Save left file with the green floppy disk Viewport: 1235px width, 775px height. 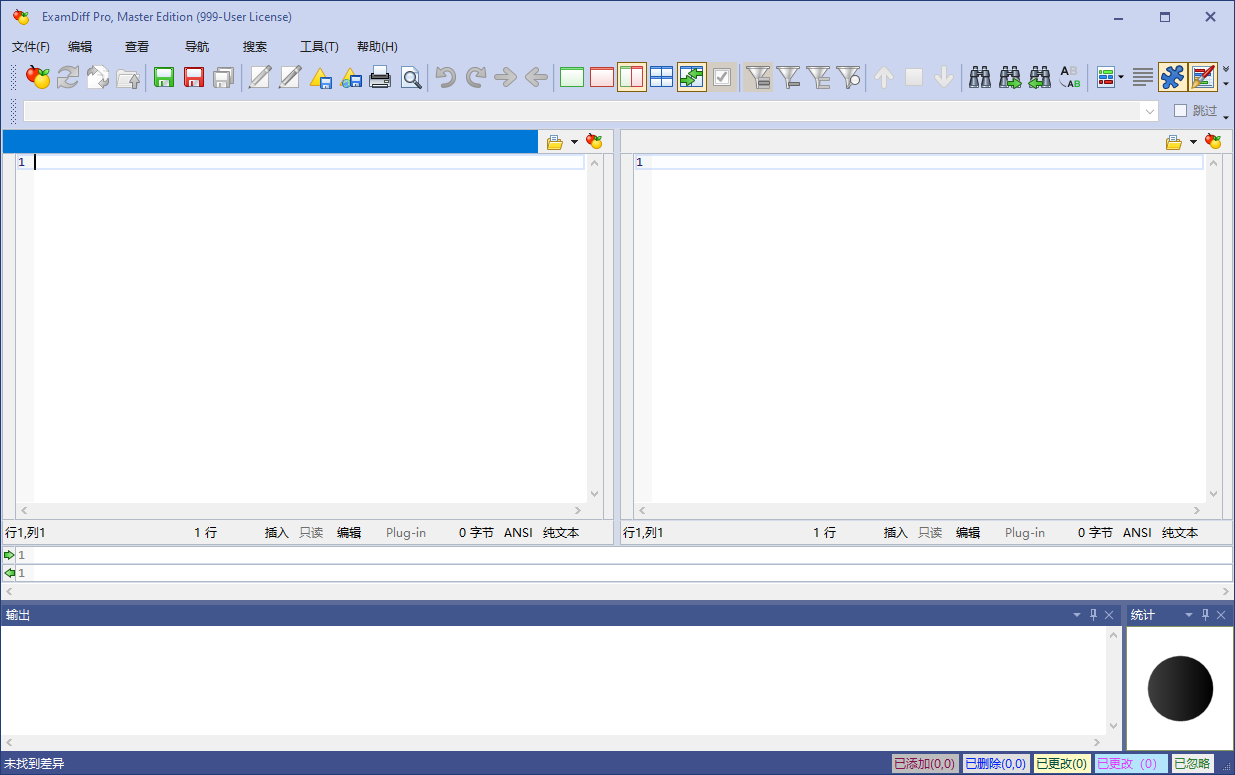coord(164,77)
